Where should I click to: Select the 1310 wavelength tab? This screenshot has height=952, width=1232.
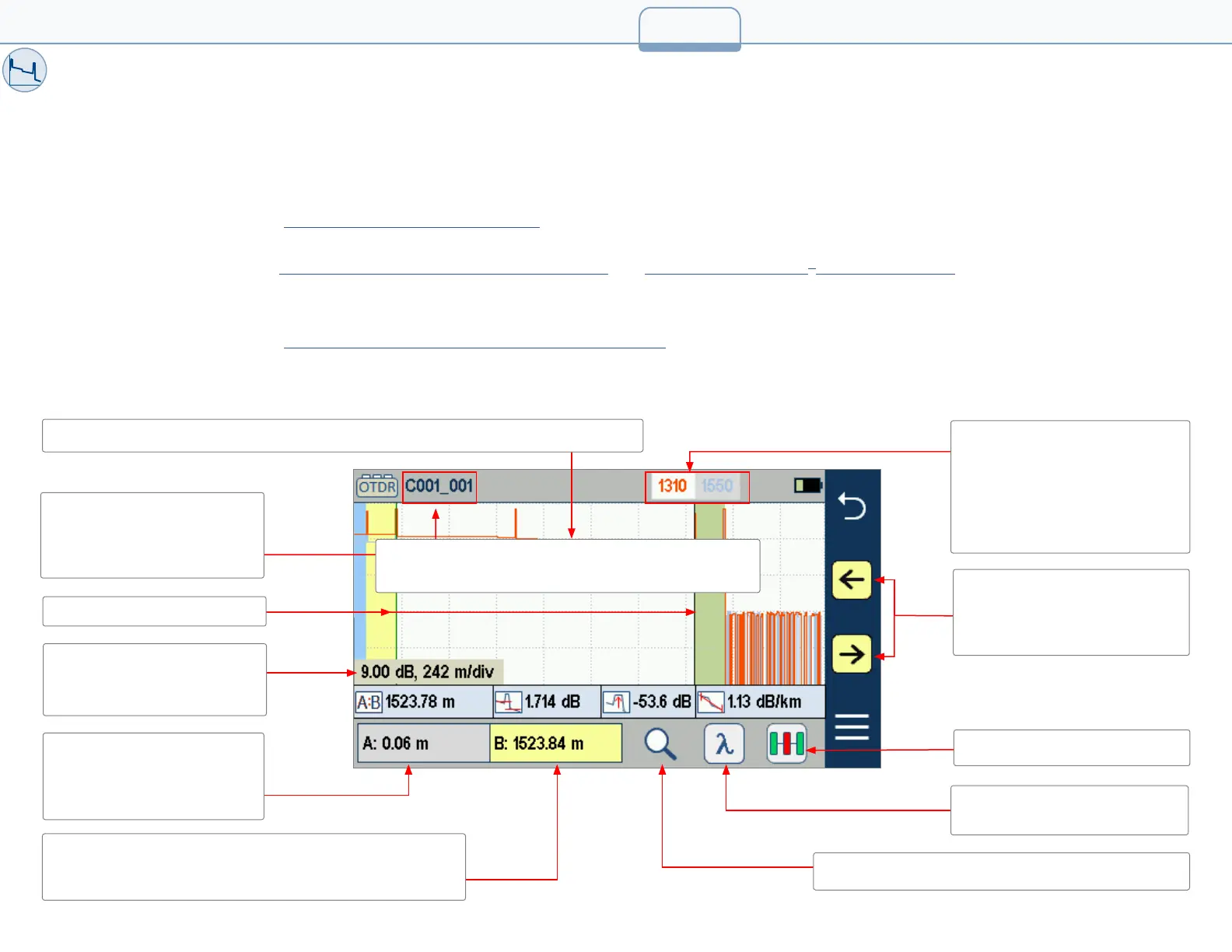672,486
